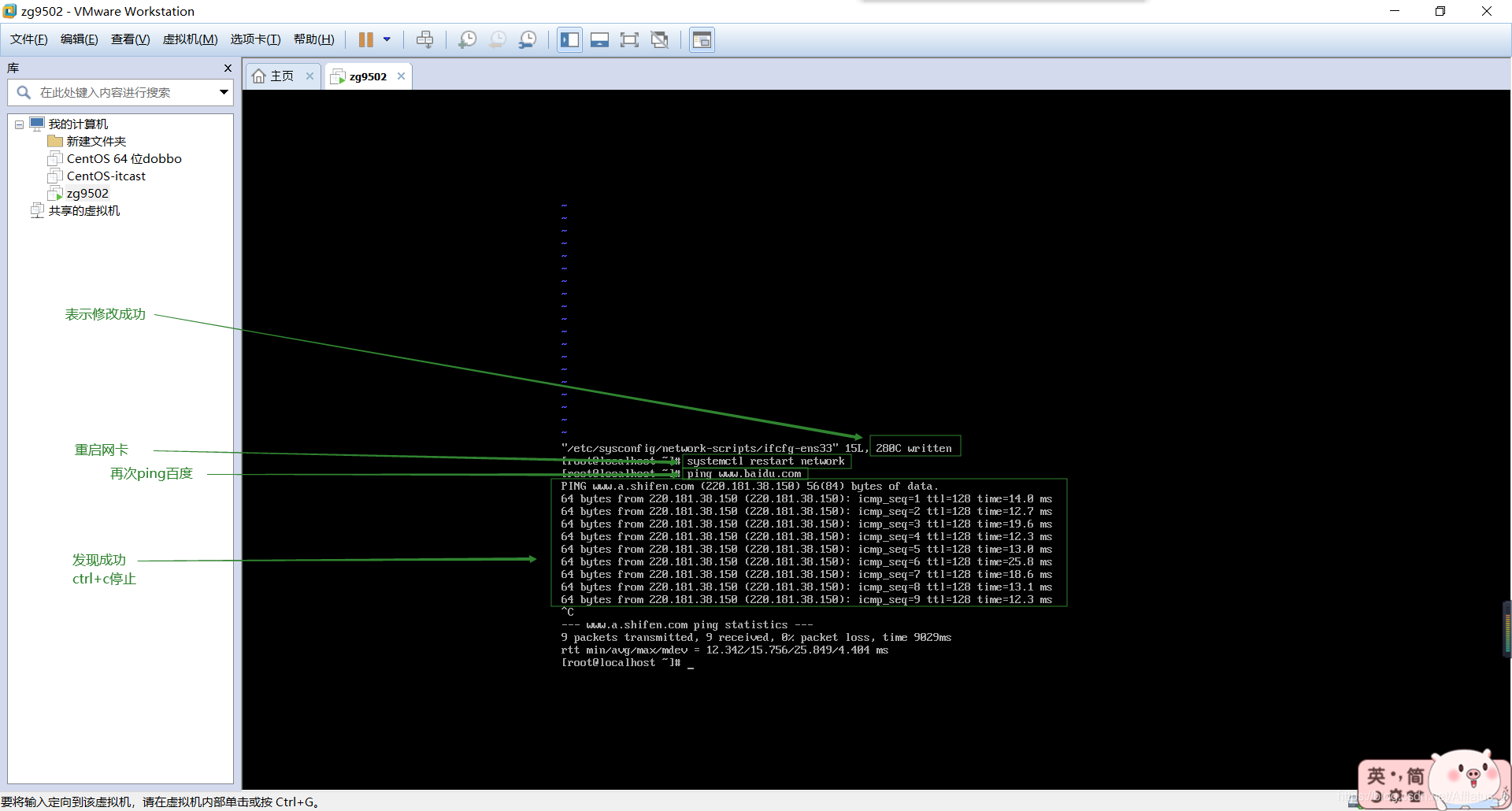Screen dimensions: 1512x811
Task: Select 共享的虚拟机 in the library tree
Action: click(x=83, y=211)
